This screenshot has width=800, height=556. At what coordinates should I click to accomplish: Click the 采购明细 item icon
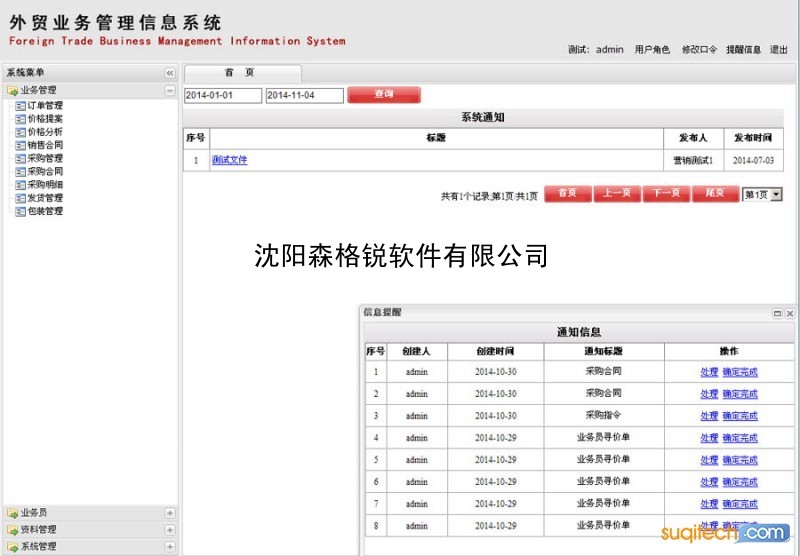[20, 185]
